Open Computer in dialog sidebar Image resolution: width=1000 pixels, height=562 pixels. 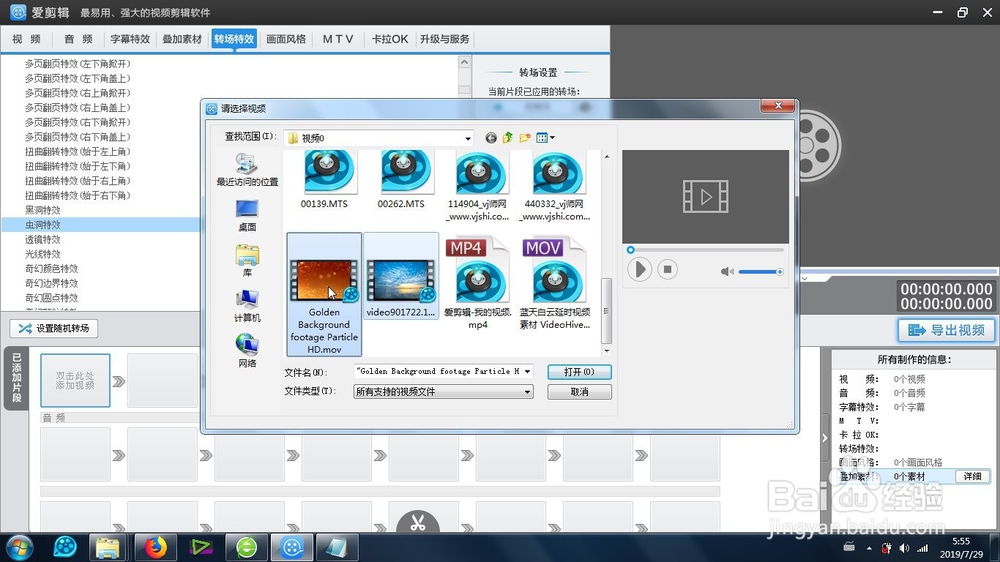[x=247, y=306]
